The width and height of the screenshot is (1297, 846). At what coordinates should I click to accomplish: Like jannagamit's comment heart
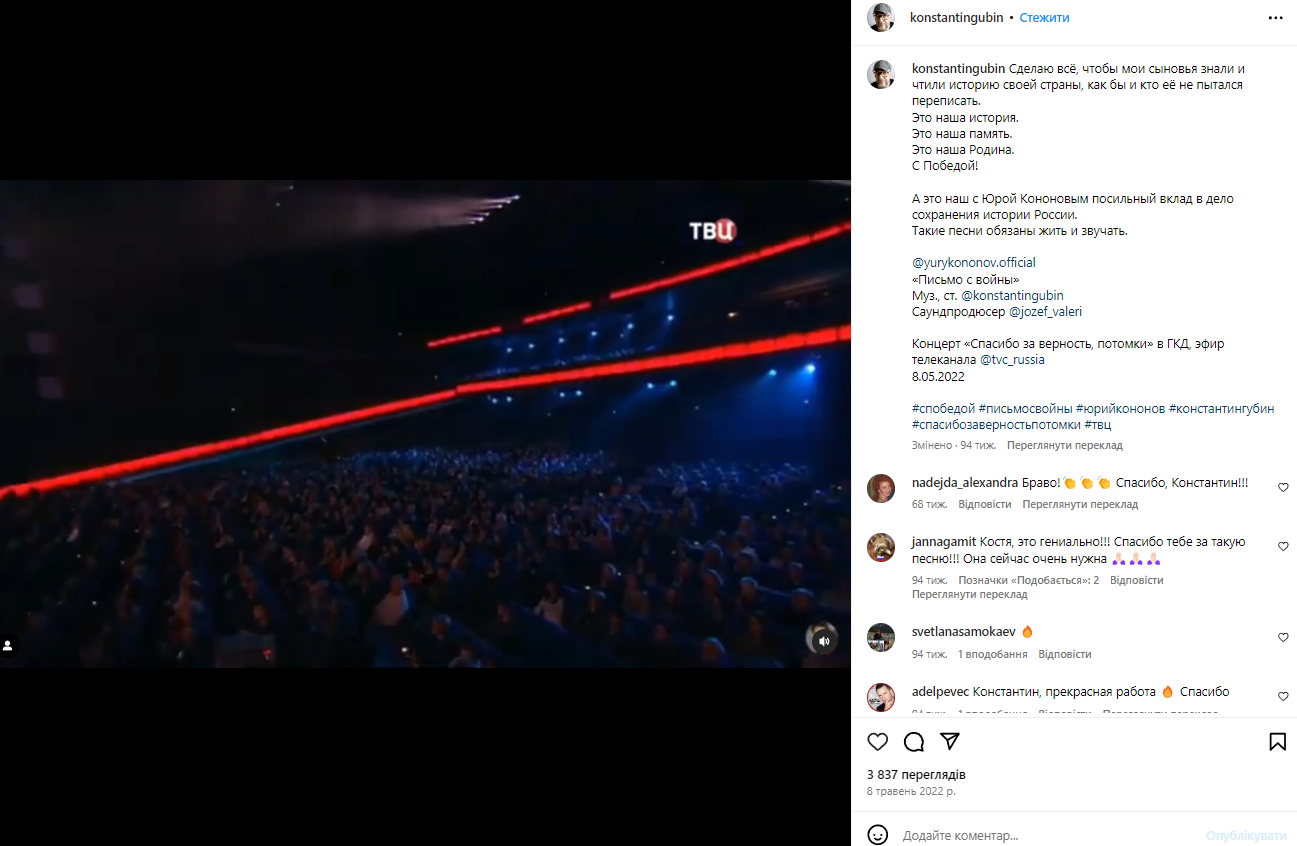pyautogui.click(x=1283, y=547)
